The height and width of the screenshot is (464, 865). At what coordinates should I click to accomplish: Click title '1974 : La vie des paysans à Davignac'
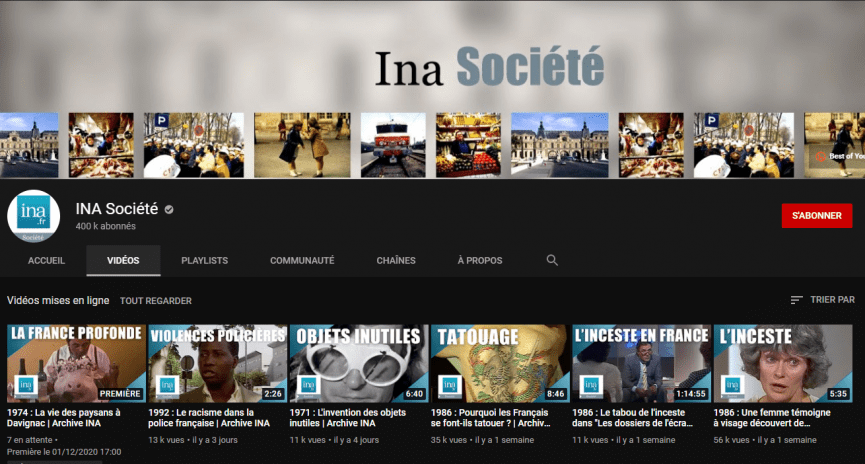click(63, 418)
